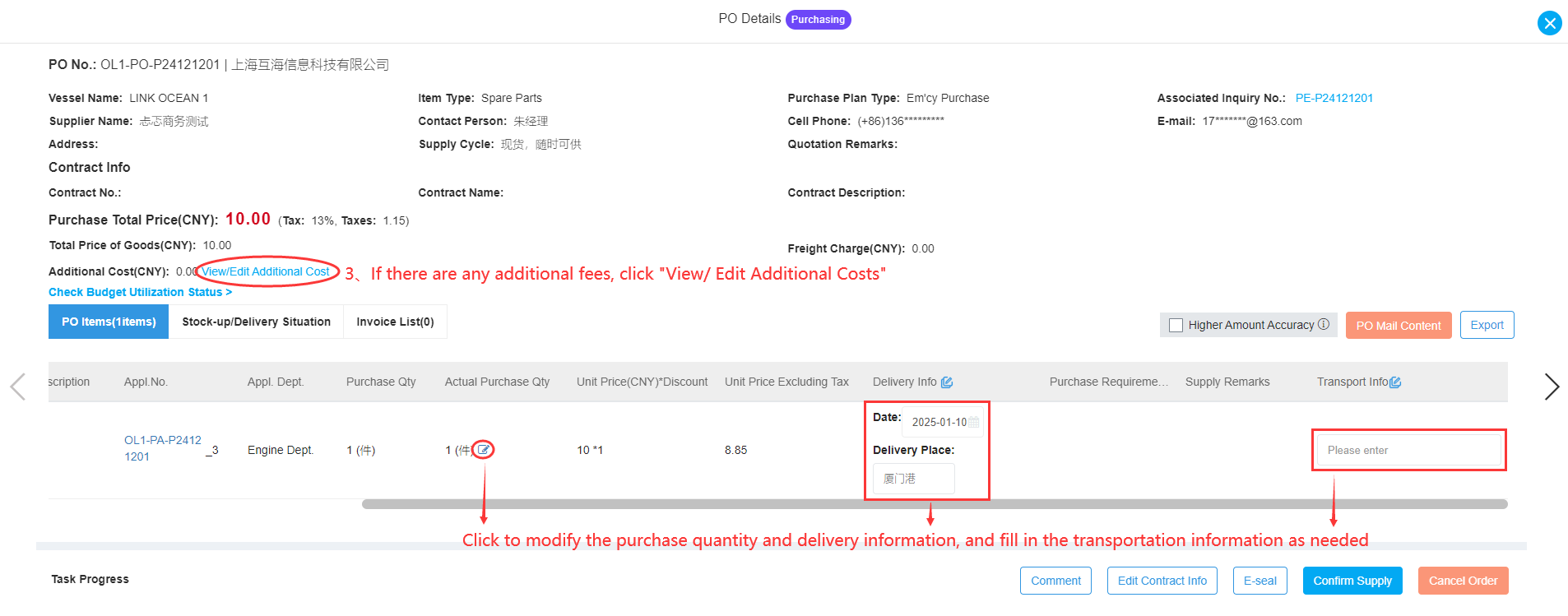
Task: Click Confirm Supply button
Action: 1352,581
